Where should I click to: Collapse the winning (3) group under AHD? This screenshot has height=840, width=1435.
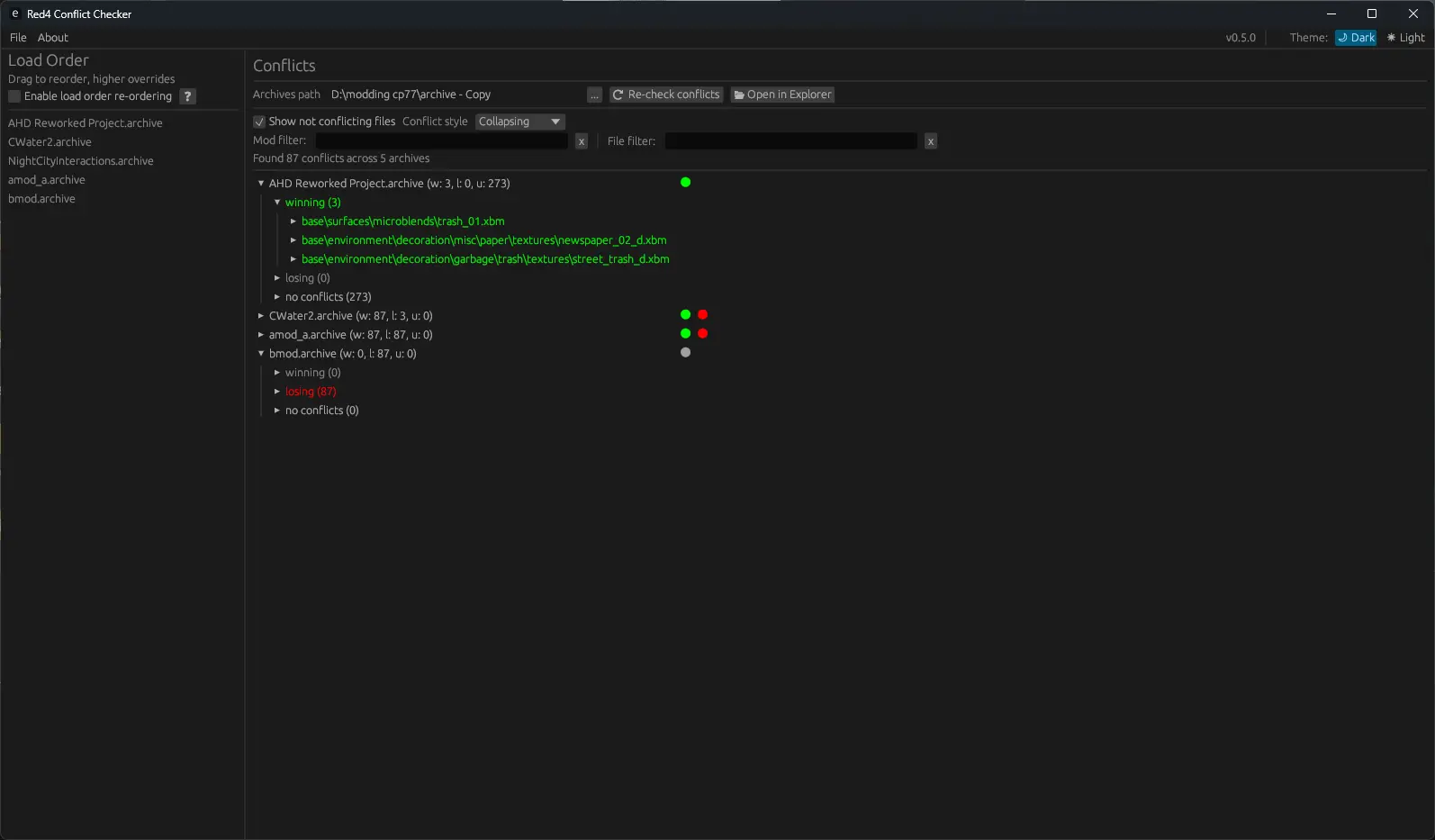point(277,202)
